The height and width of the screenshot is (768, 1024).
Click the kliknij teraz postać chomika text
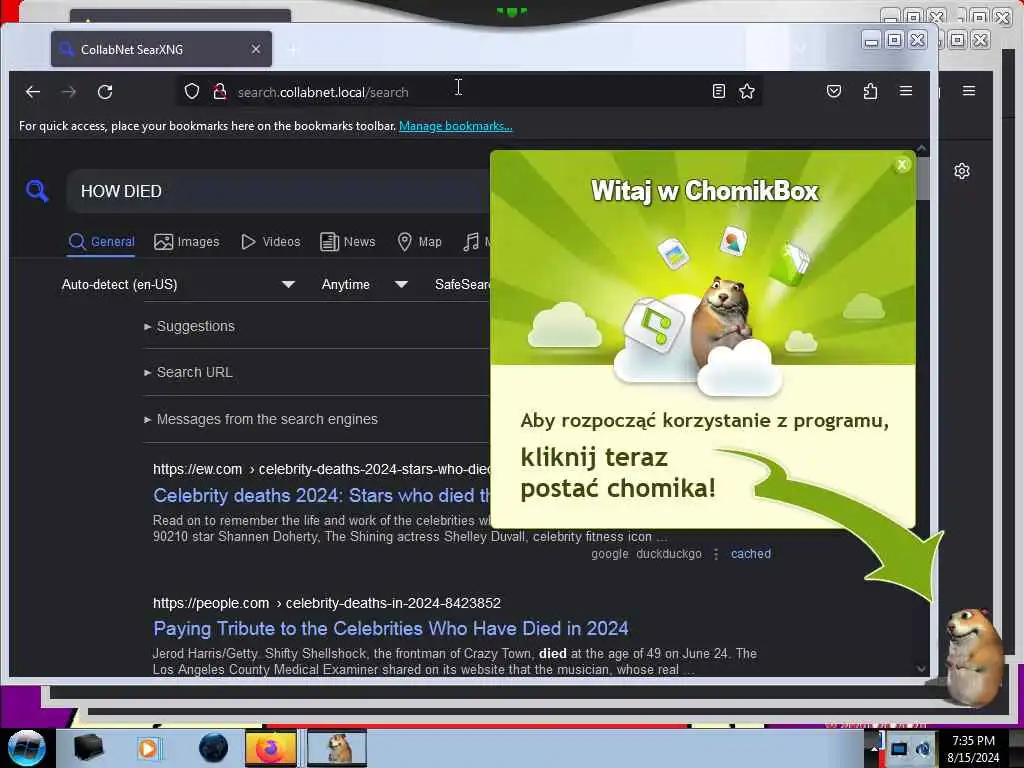[618, 473]
